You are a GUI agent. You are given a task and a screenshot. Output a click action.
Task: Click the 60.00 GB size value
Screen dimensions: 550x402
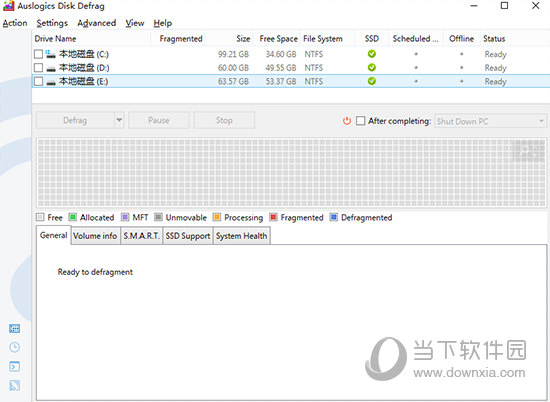(x=233, y=68)
